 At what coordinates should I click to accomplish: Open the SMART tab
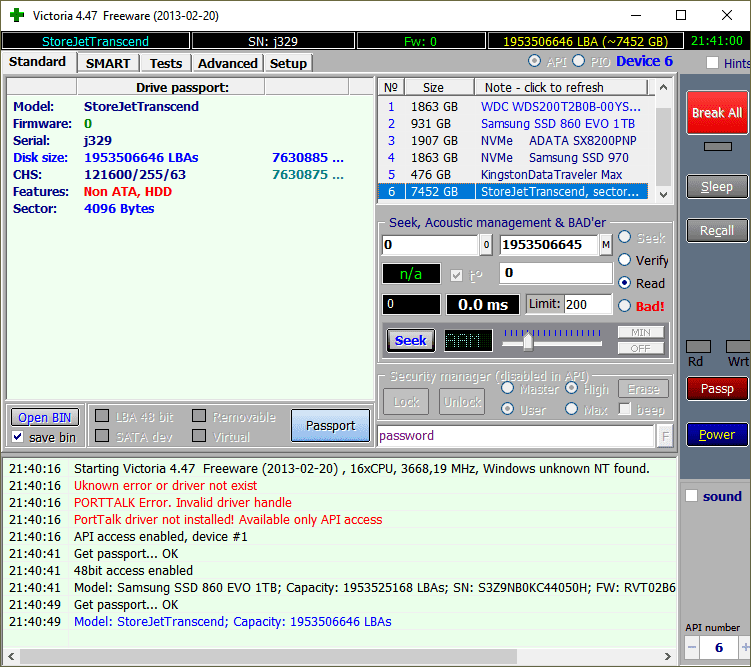click(x=108, y=63)
